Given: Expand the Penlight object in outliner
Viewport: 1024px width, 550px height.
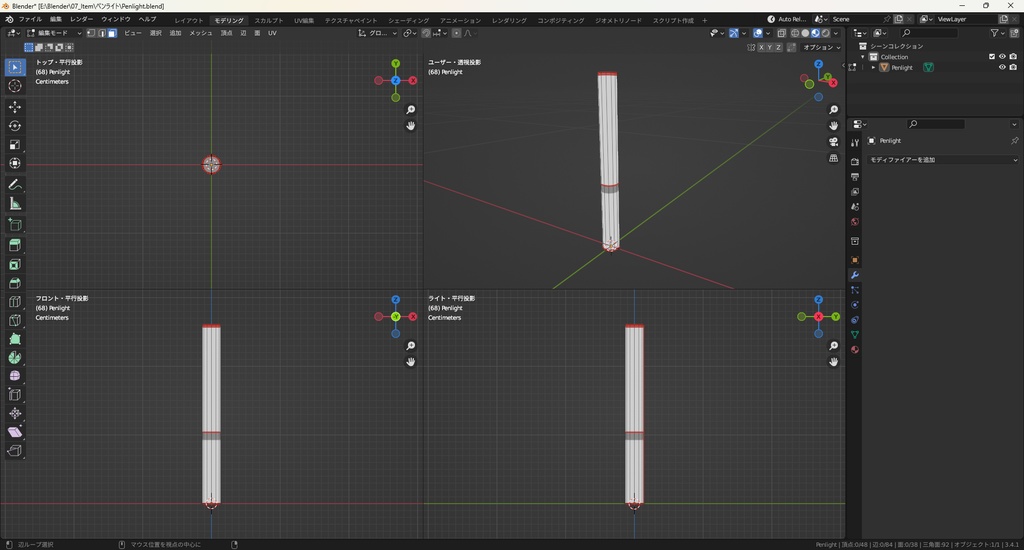Looking at the screenshot, I should click(873, 67).
